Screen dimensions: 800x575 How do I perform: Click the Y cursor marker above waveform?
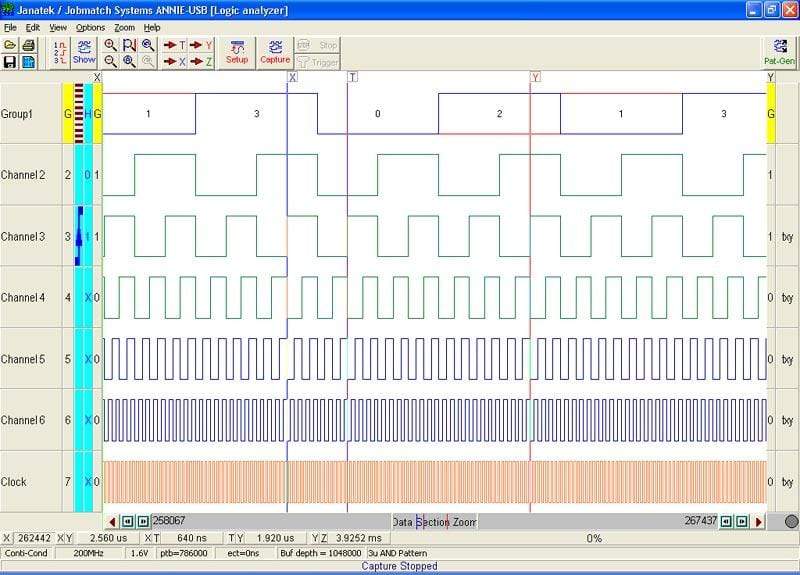(x=535, y=77)
